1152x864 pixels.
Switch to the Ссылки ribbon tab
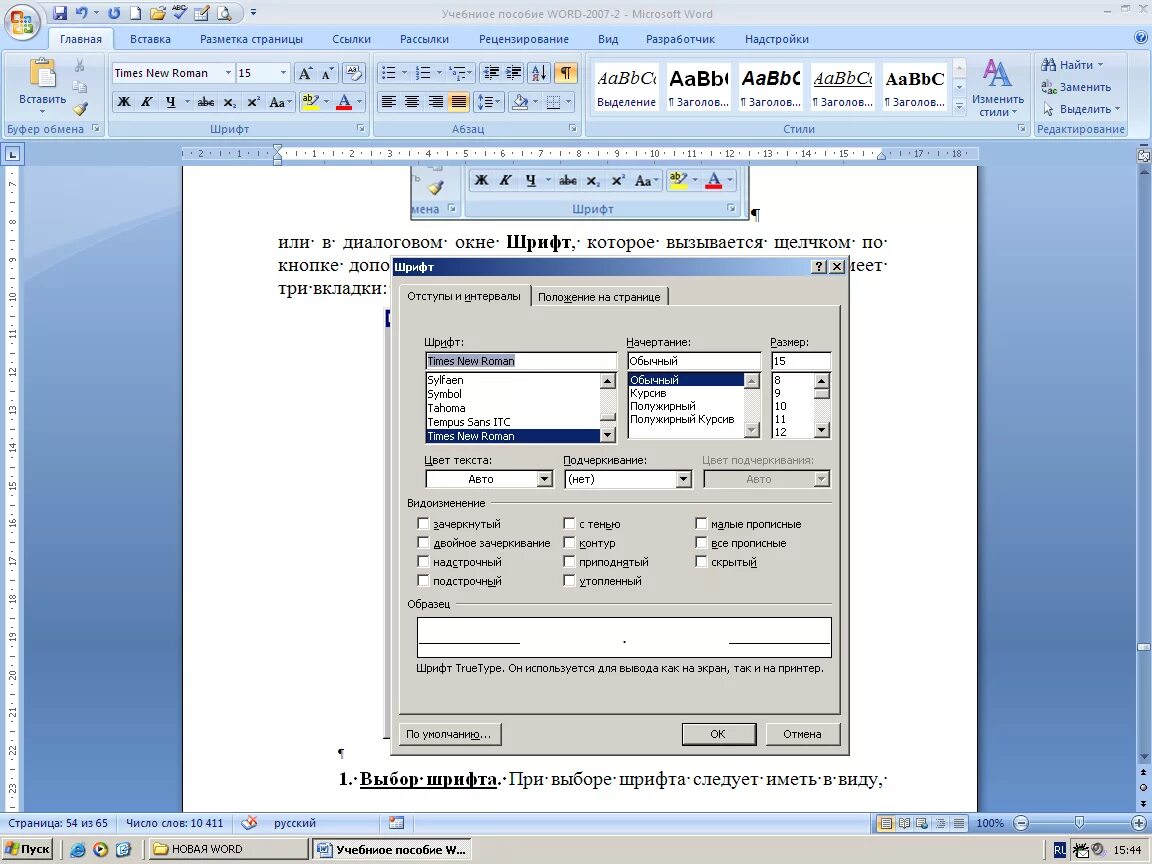click(x=351, y=39)
